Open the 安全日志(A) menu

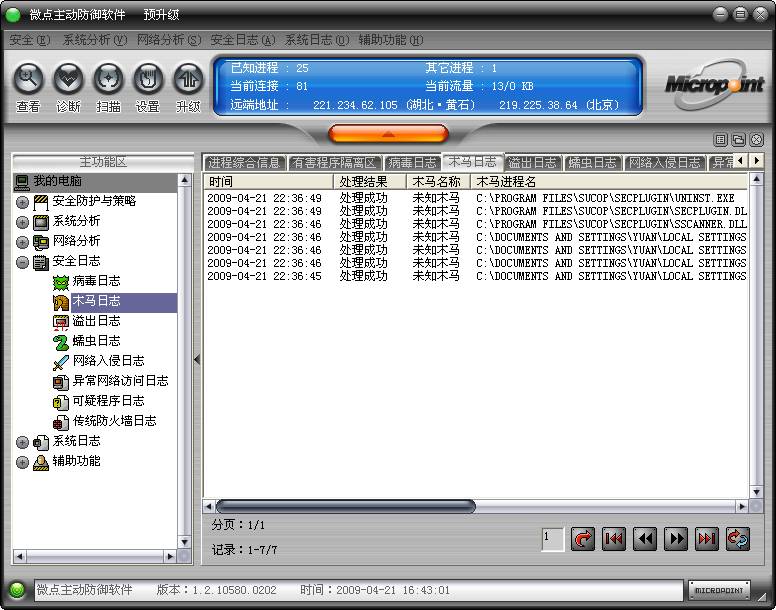243,40
